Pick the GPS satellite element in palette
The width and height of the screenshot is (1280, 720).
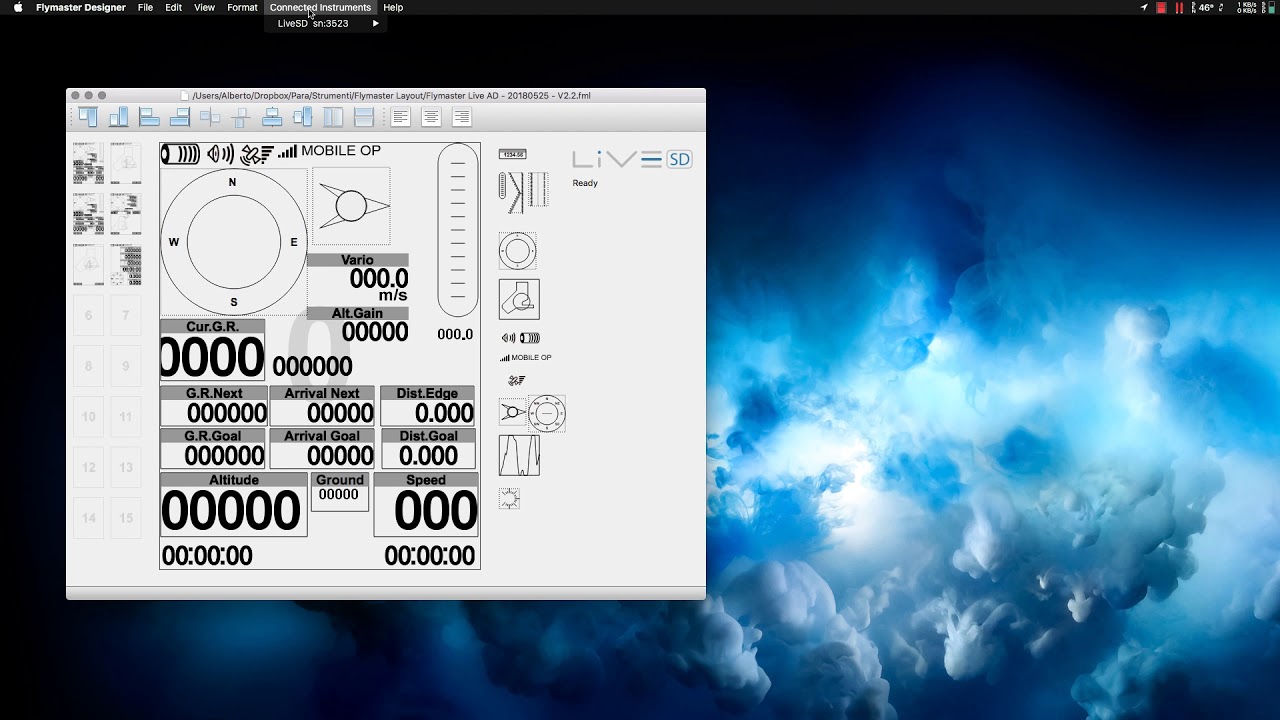(516, 380)
